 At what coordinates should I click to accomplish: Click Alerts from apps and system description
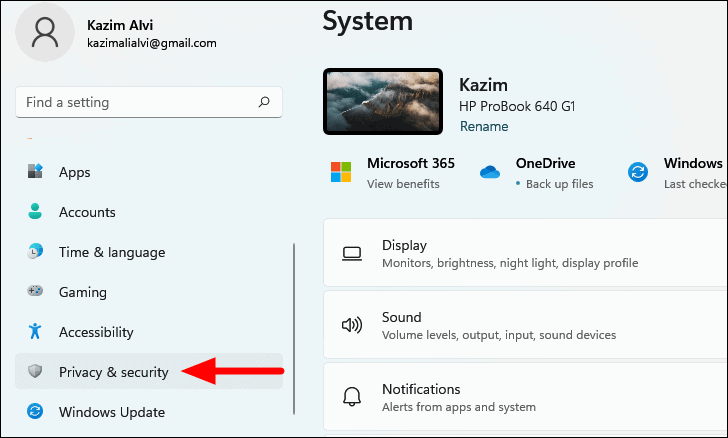click(x=459, y=407)
